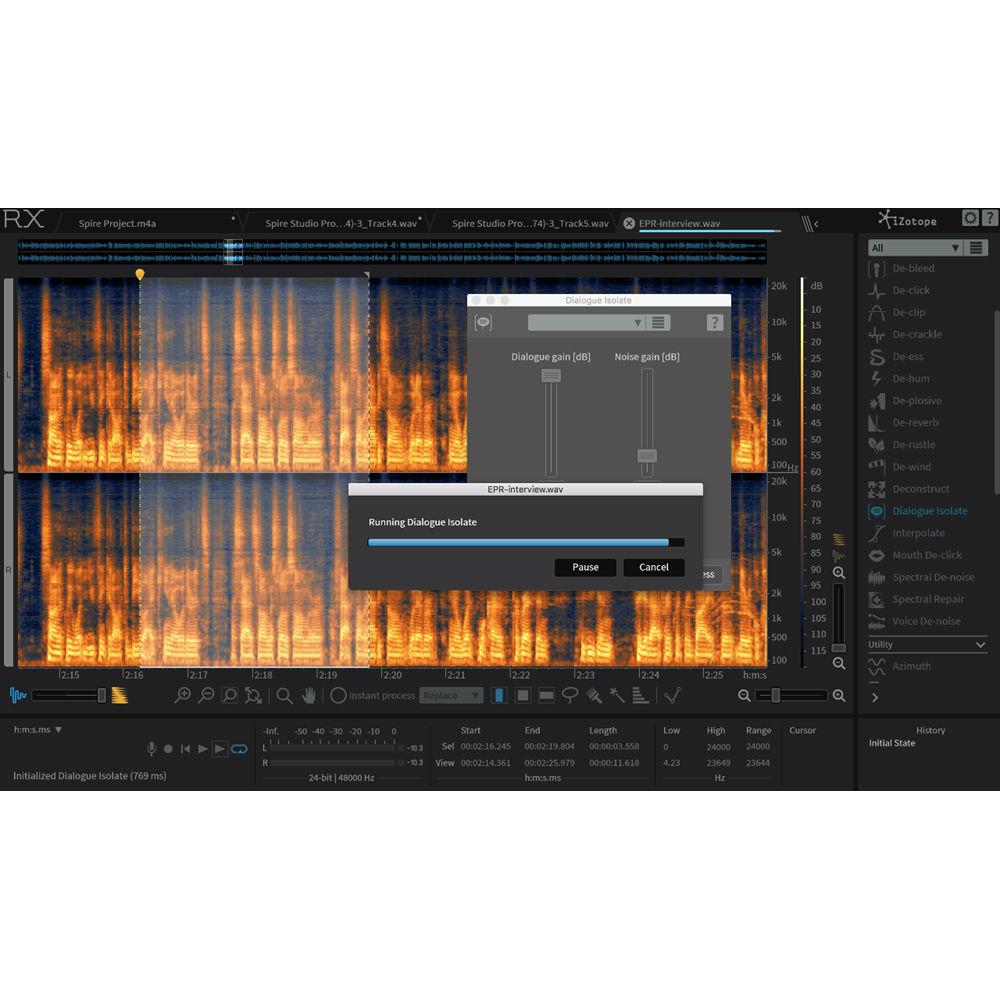Open the Azimuth utility
The image size is (1000, 1000).
click(912, 666)
